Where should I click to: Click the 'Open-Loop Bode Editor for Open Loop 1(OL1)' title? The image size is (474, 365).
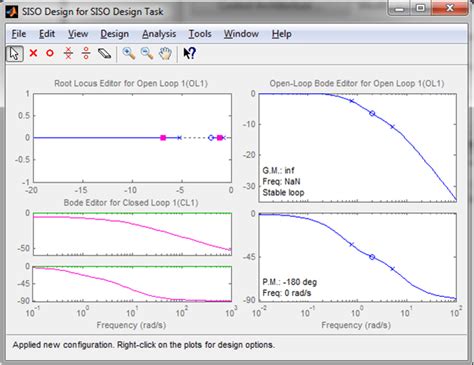coord(357,83)
